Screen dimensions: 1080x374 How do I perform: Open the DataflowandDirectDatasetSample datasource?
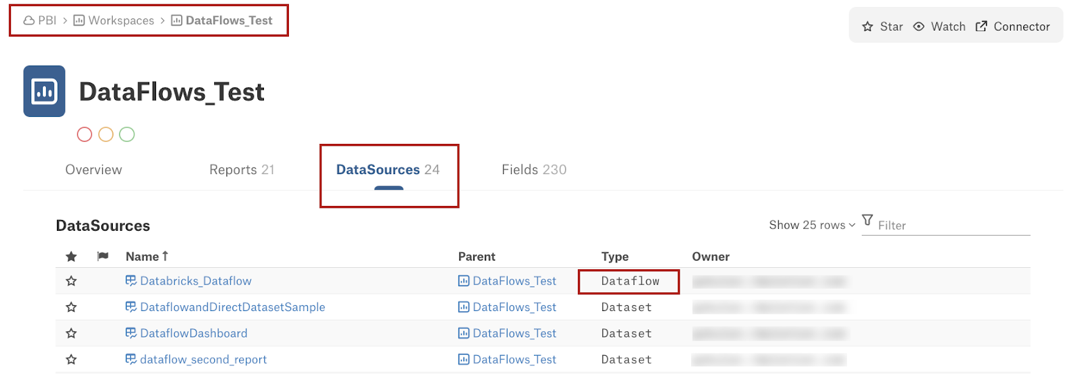[x=232, y=307]
